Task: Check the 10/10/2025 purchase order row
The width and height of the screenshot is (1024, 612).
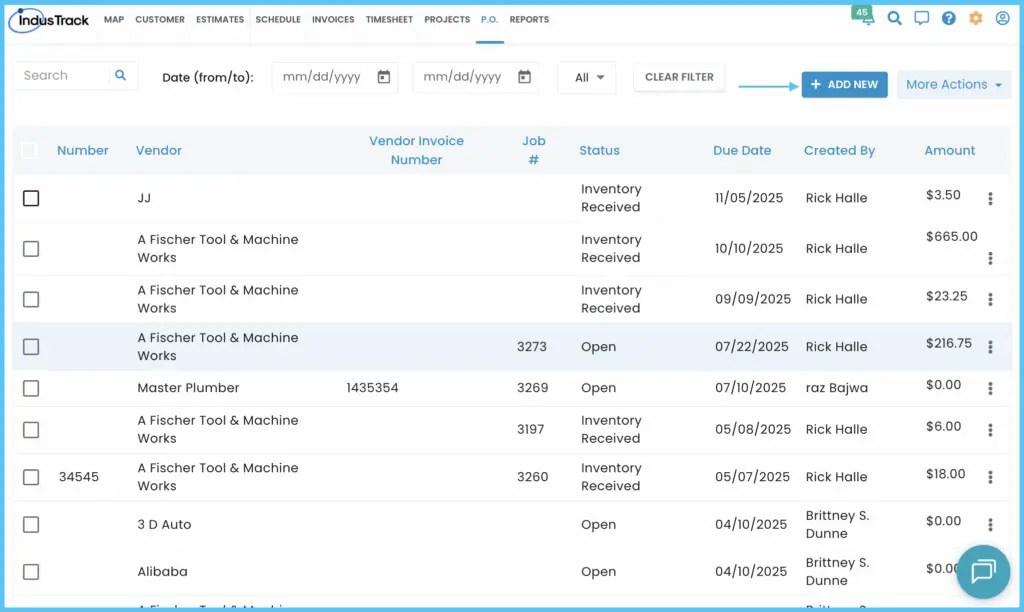Action: [31, 249]
